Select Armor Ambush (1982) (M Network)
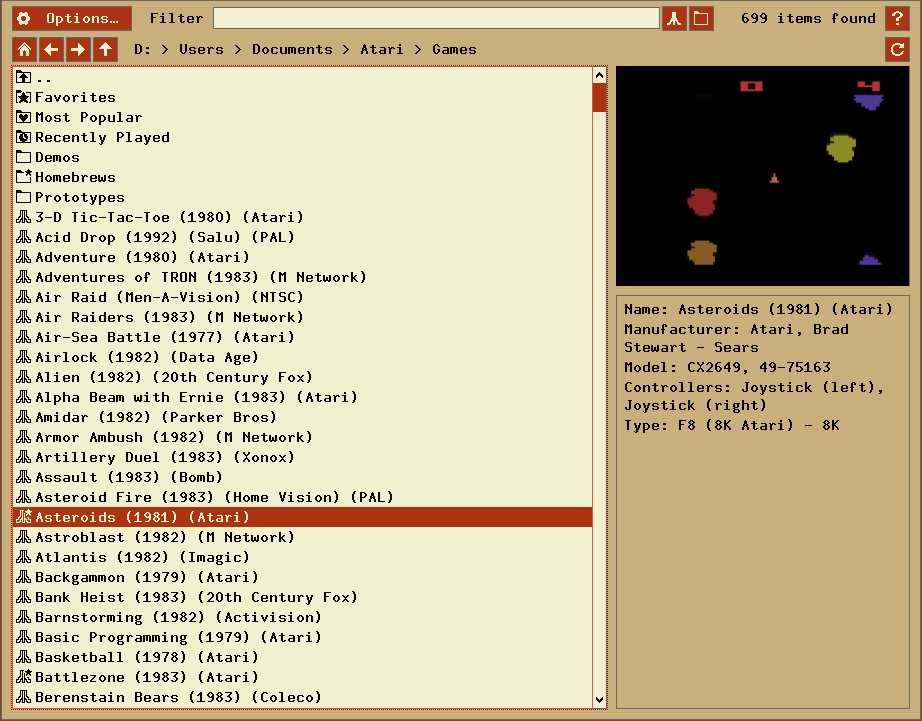922x721 pixels. 302,438
